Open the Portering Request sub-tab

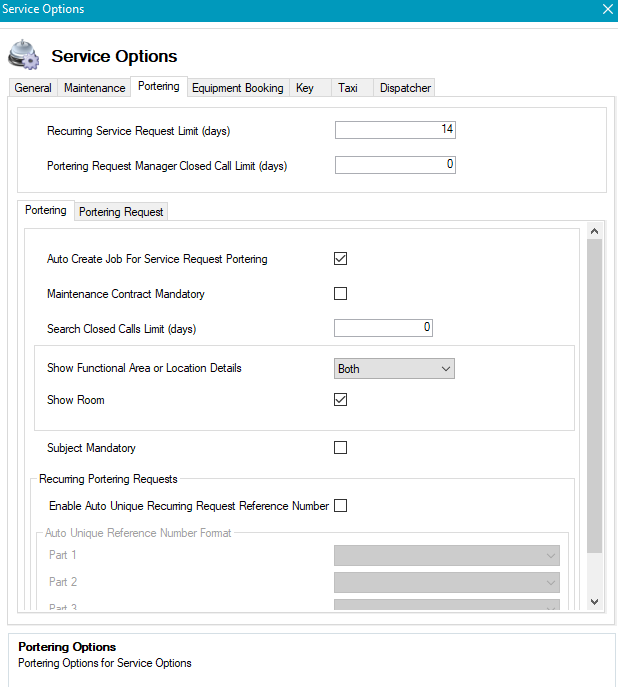click(x=121, y=212)
